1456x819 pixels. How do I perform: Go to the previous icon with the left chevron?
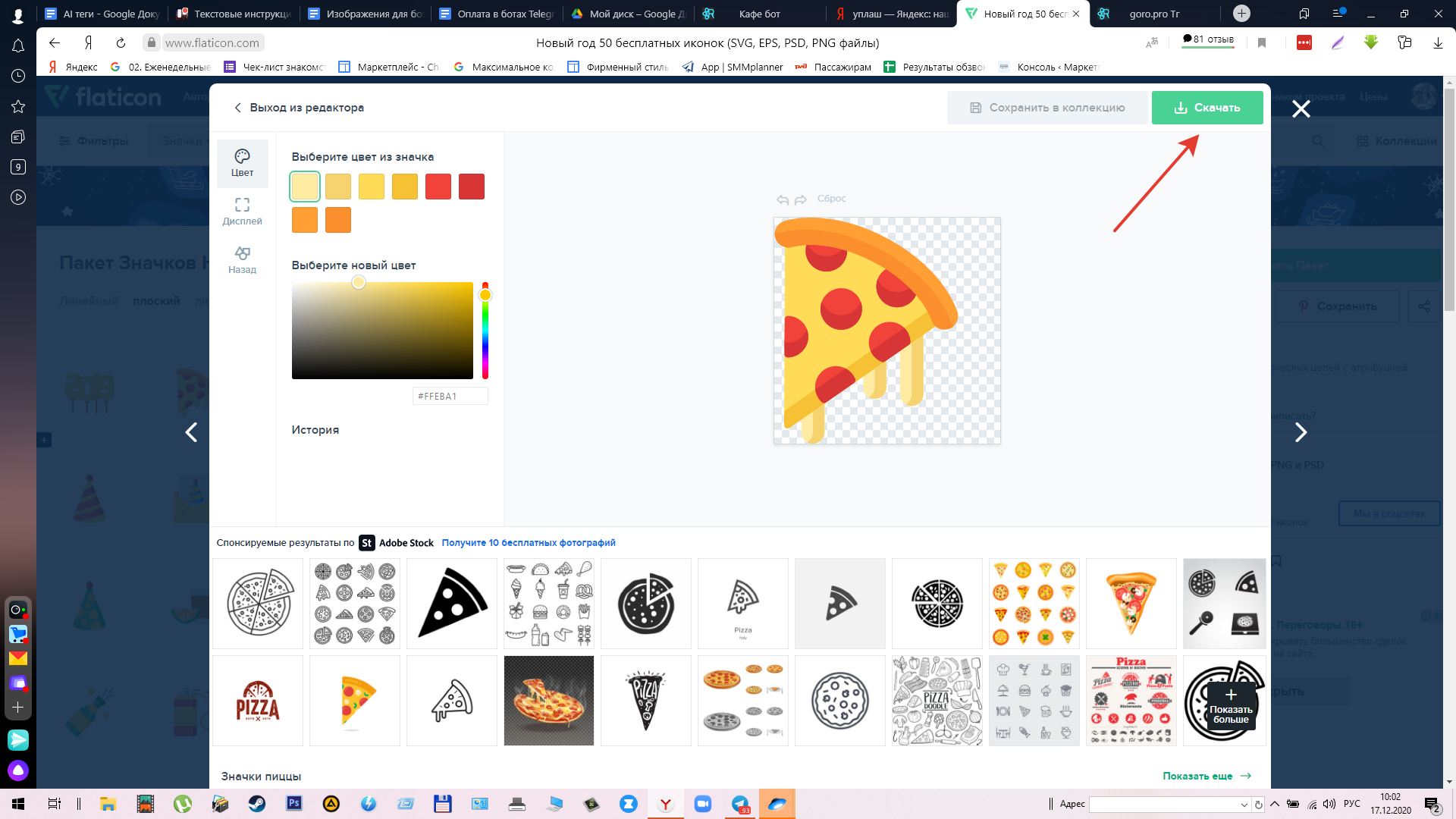191,432
